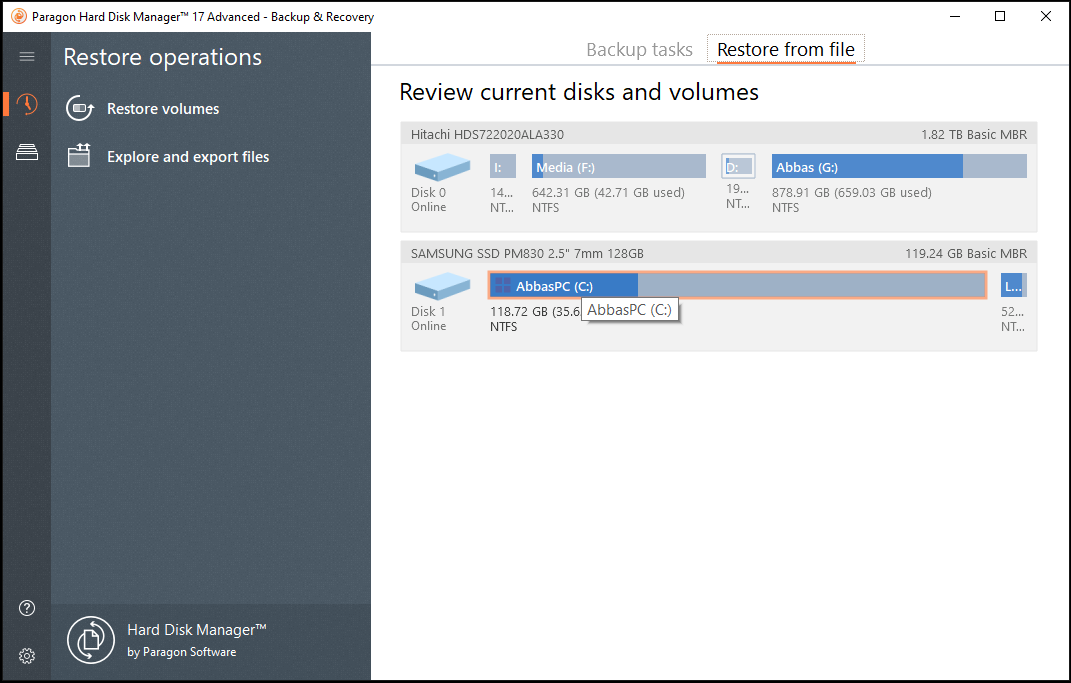Viewport: 1071px width, 683px height.
Task: Click the by Paragon Software text
Action: [182, 652]
